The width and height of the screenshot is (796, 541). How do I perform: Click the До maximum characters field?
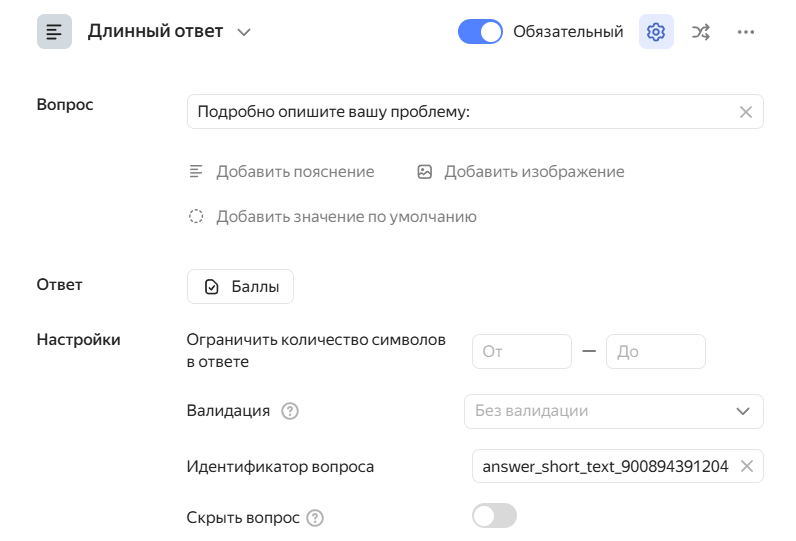pos(655,352)
